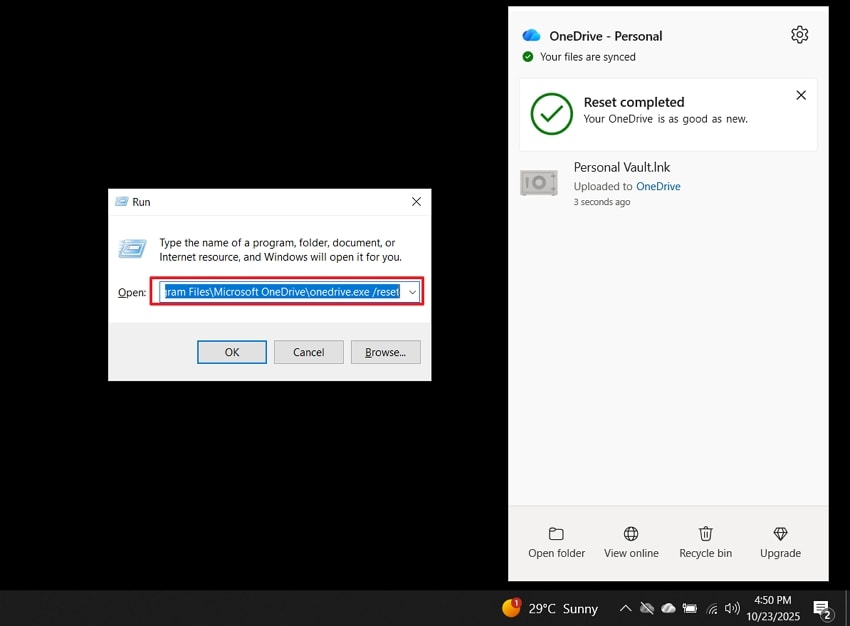The image size is (850, 626).
Task: Open the notification center from the taskbar
Action: click(x=823, y=608)
